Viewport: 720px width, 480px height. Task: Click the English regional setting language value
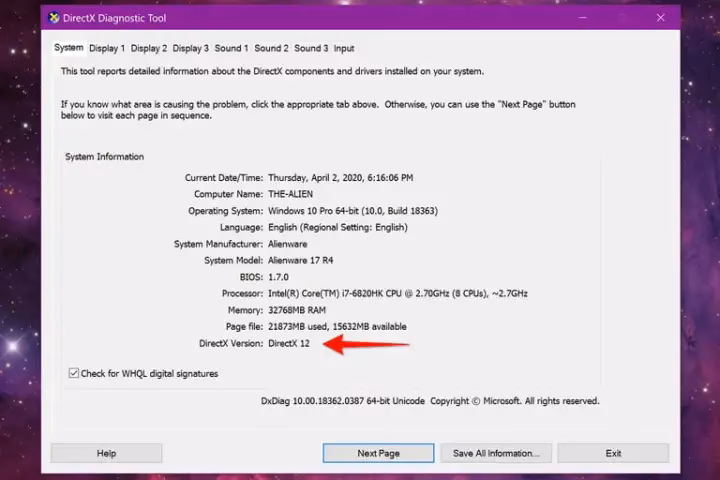[x=338, y=227]
